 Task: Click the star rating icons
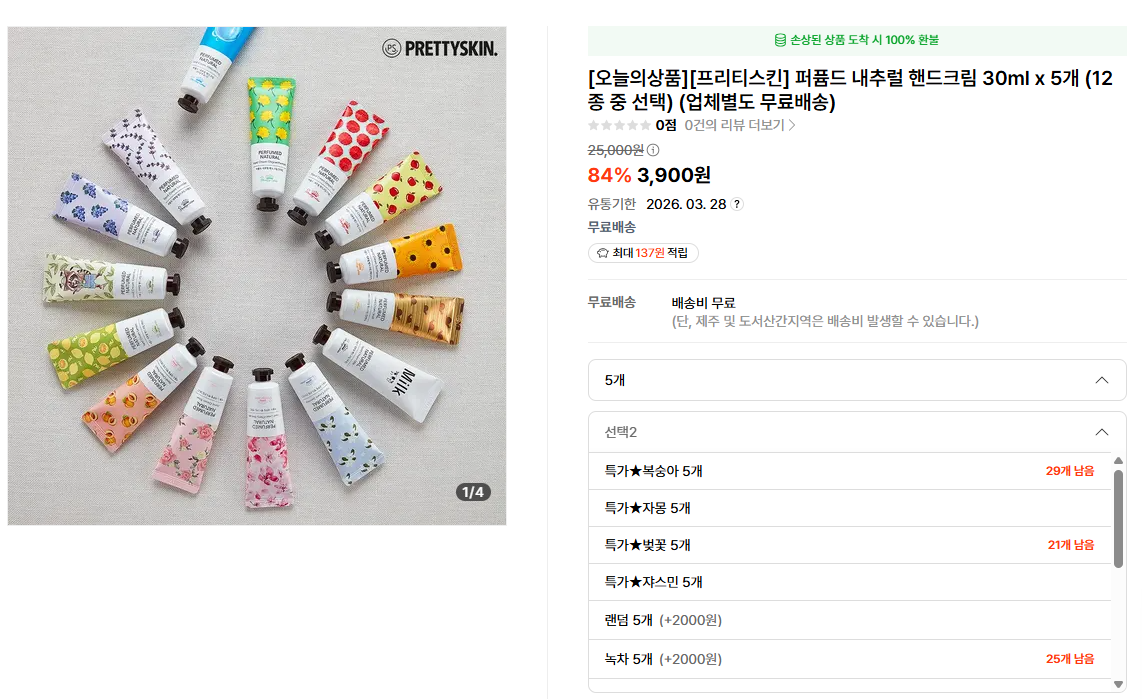[x=619, y=125]
